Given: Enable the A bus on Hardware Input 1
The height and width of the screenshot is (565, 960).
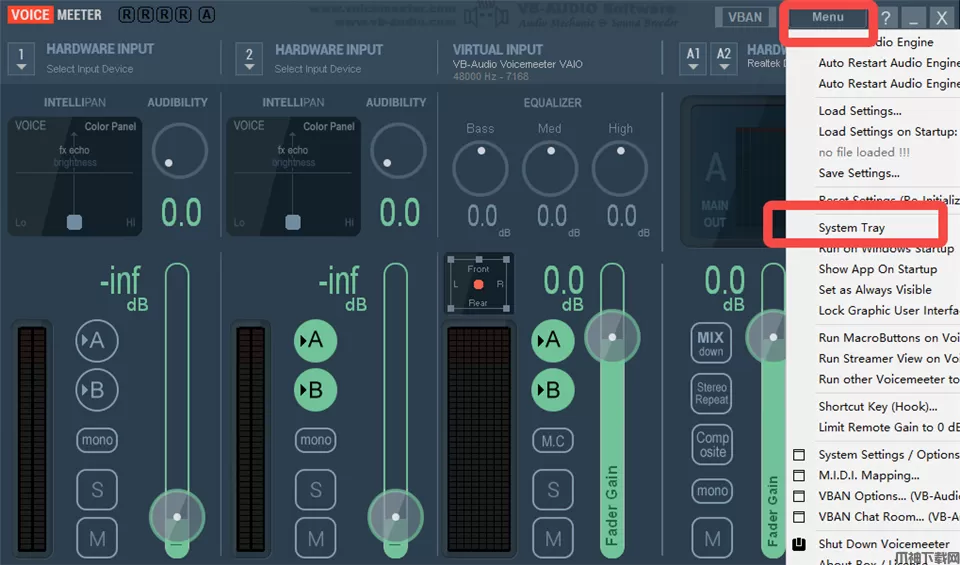Looking at the screenshot, I should (x=97, y=341).
